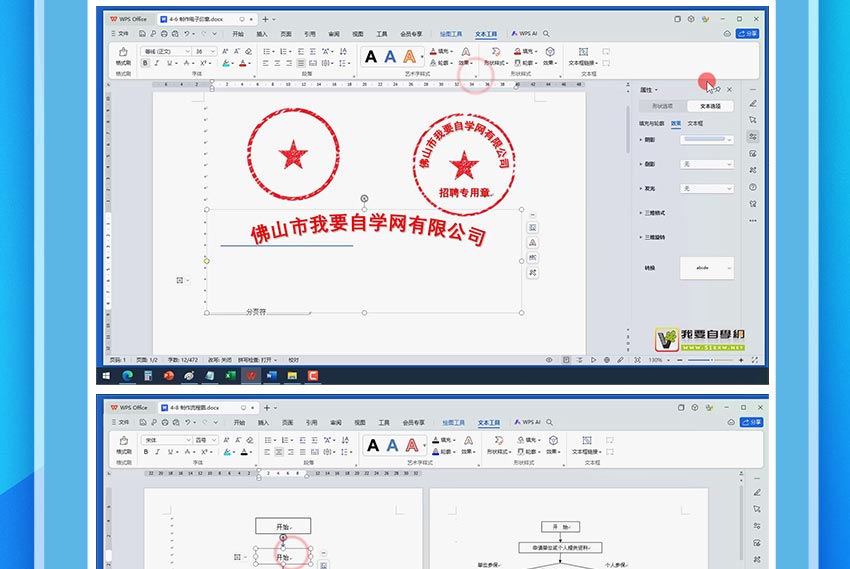Click the bullet list icon in the upper window
Image resolution: width=850 pixels, height=569 pixels.
click(267, 51)
